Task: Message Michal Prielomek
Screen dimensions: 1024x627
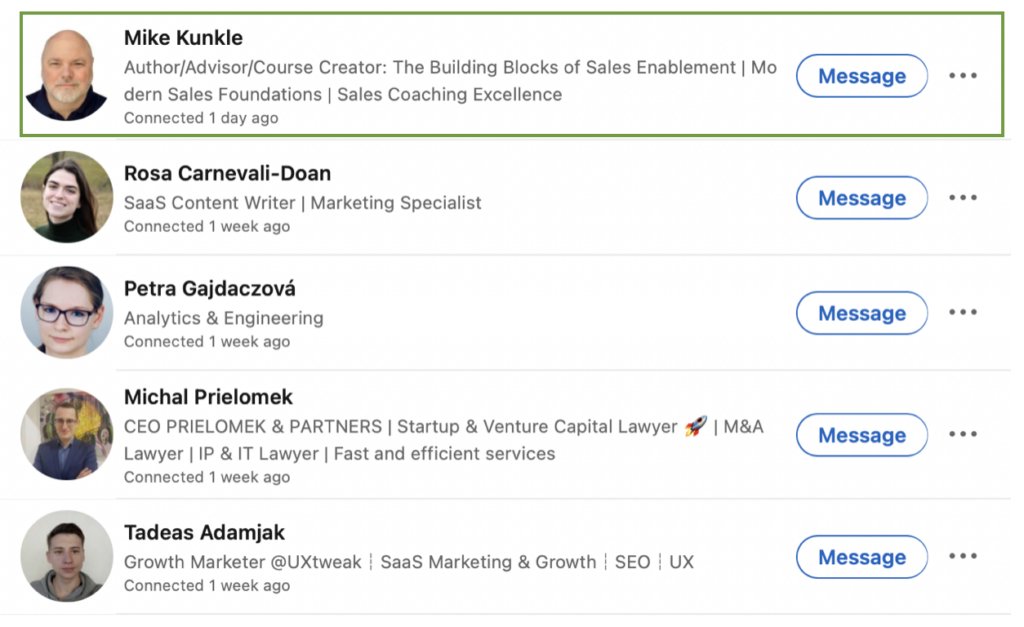Action: pyautogui.click(x=861, y=435)
